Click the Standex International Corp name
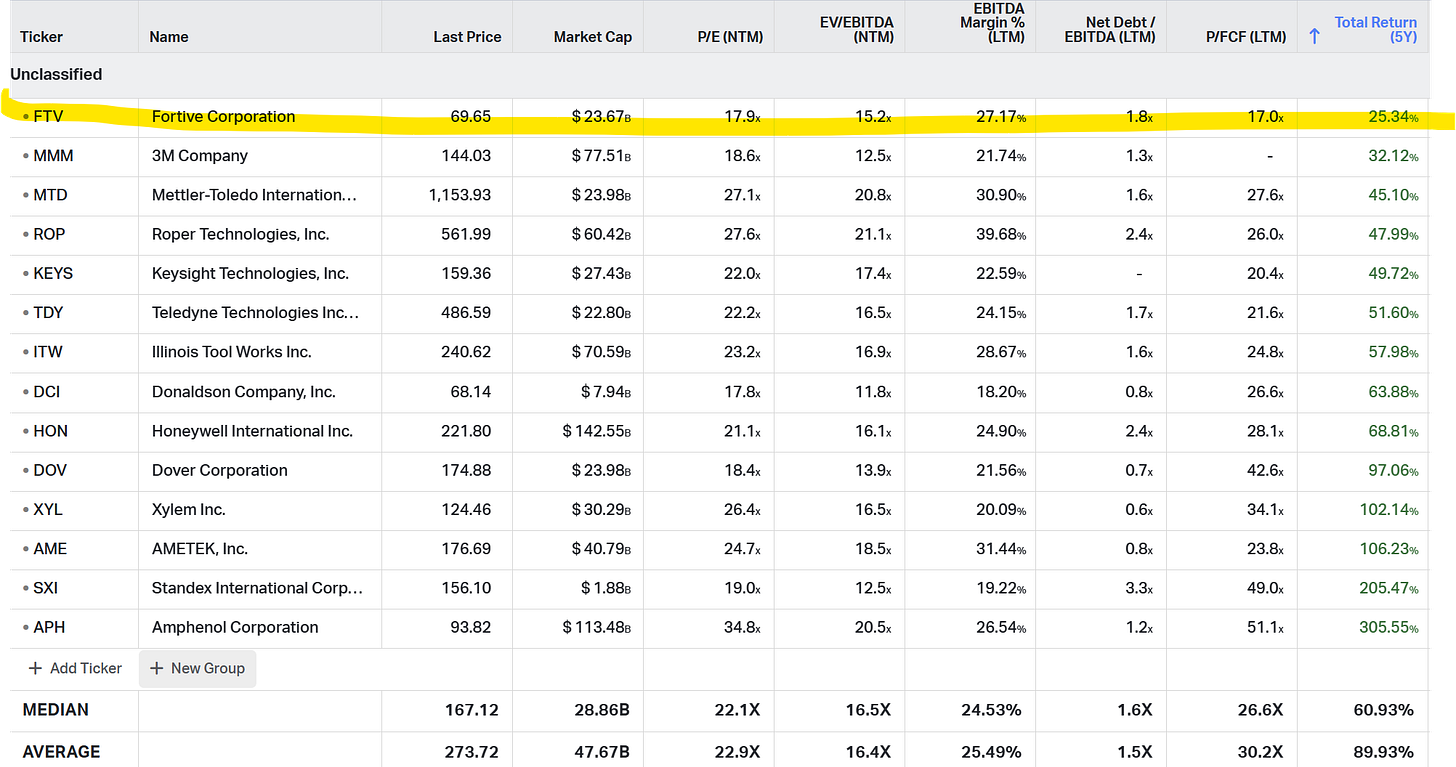Image resolution: width=1456 pixels, height=767 pixels. [x=258, y=588]
